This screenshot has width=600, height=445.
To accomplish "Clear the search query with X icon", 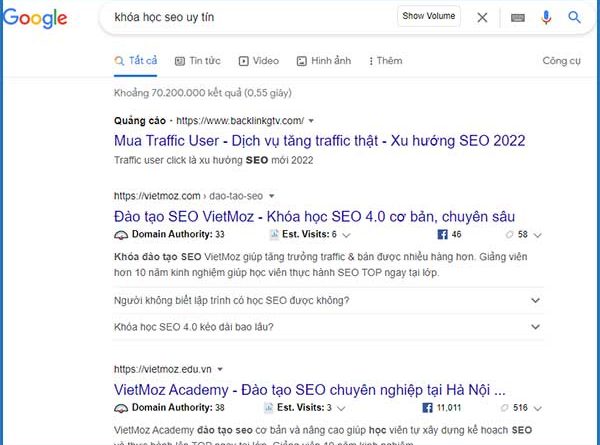I will (x=482, y=17).
